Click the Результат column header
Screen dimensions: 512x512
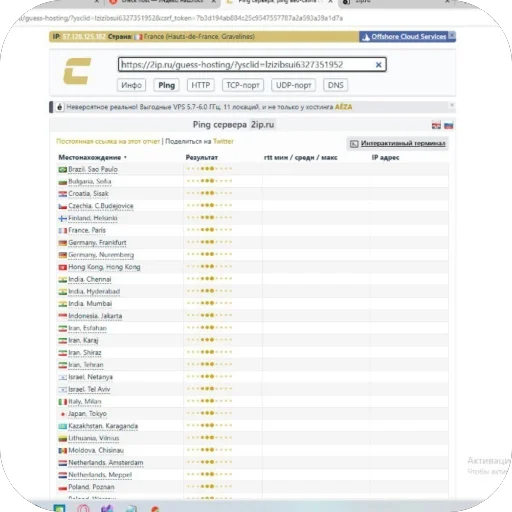click(202, 157)
